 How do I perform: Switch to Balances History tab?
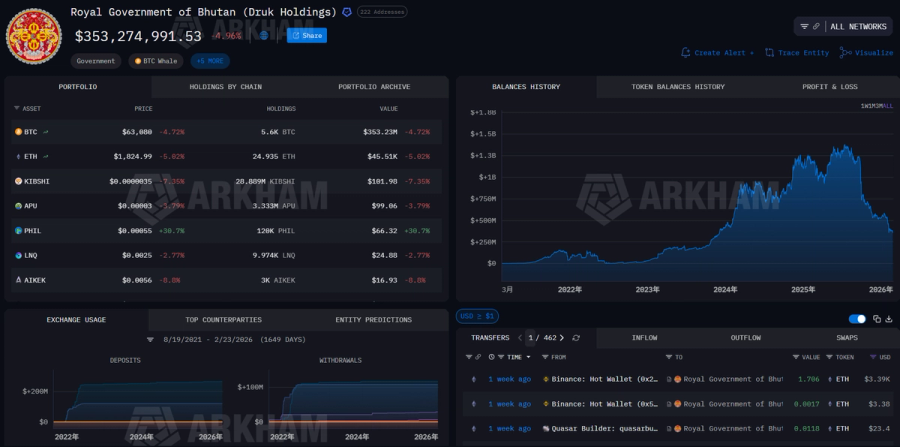click(526, 87)
